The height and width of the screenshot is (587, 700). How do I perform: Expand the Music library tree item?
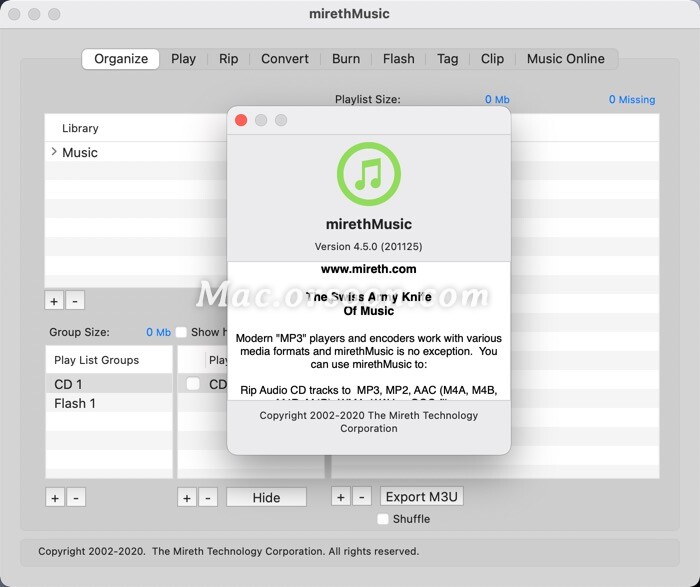[x=54, y=152]
